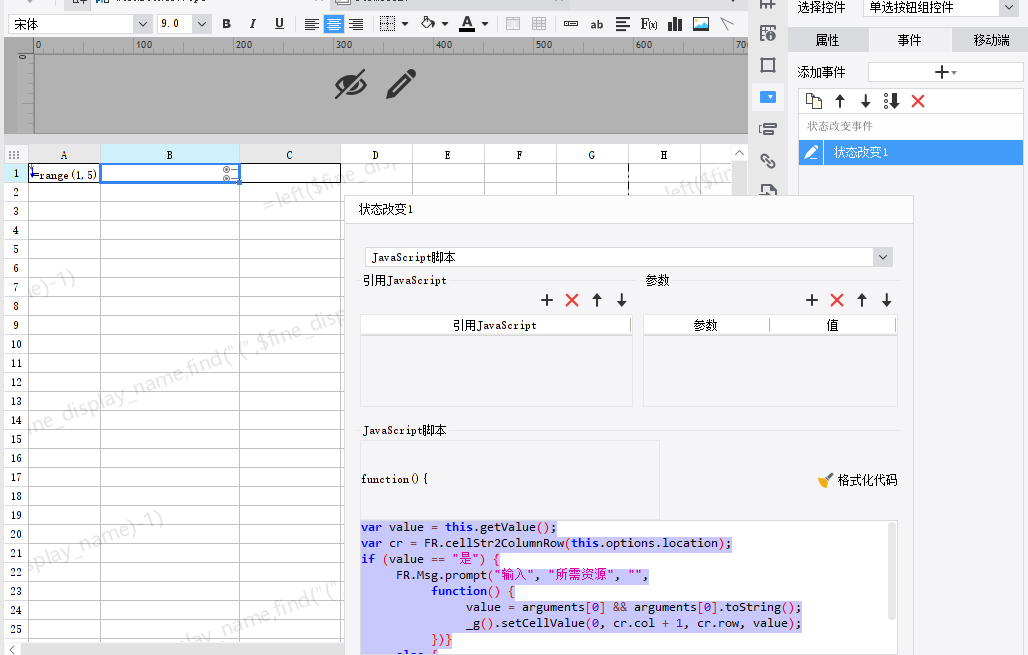This screenshot has width=1028, height=655.
Task: Move 参数 entry down
Action: (886, 300)
